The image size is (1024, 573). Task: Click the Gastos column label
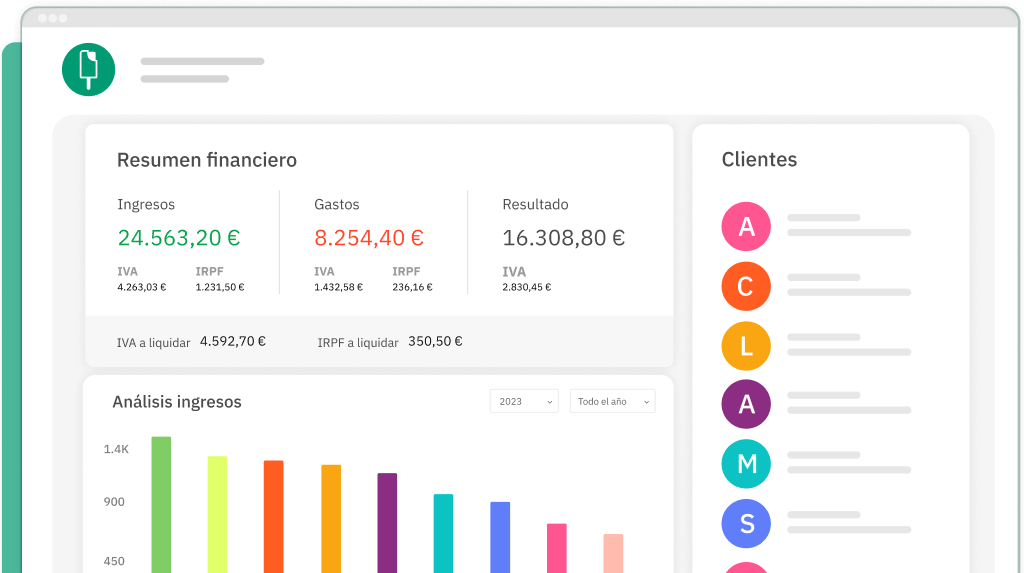tap(337, 205)
